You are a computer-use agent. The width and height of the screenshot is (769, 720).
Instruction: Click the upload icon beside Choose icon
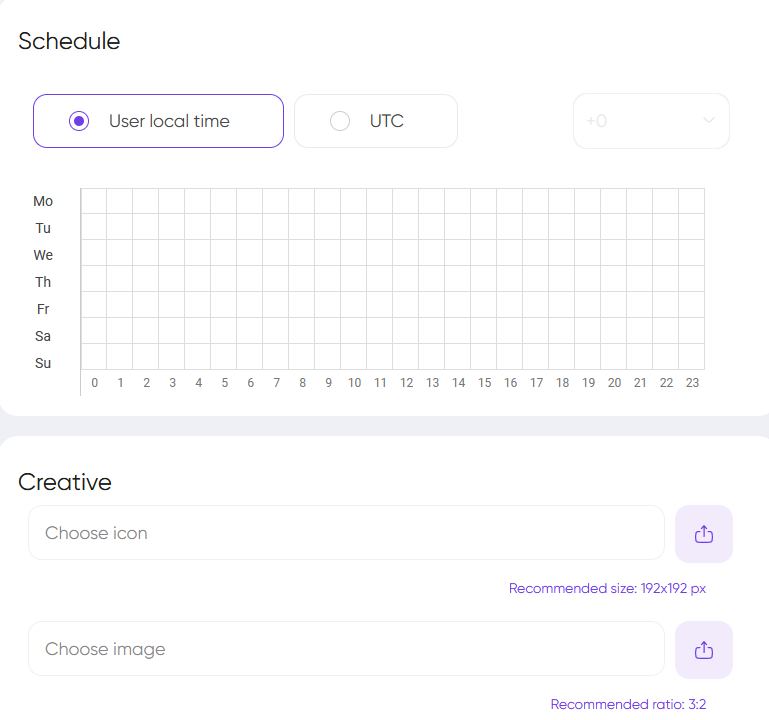704,534
